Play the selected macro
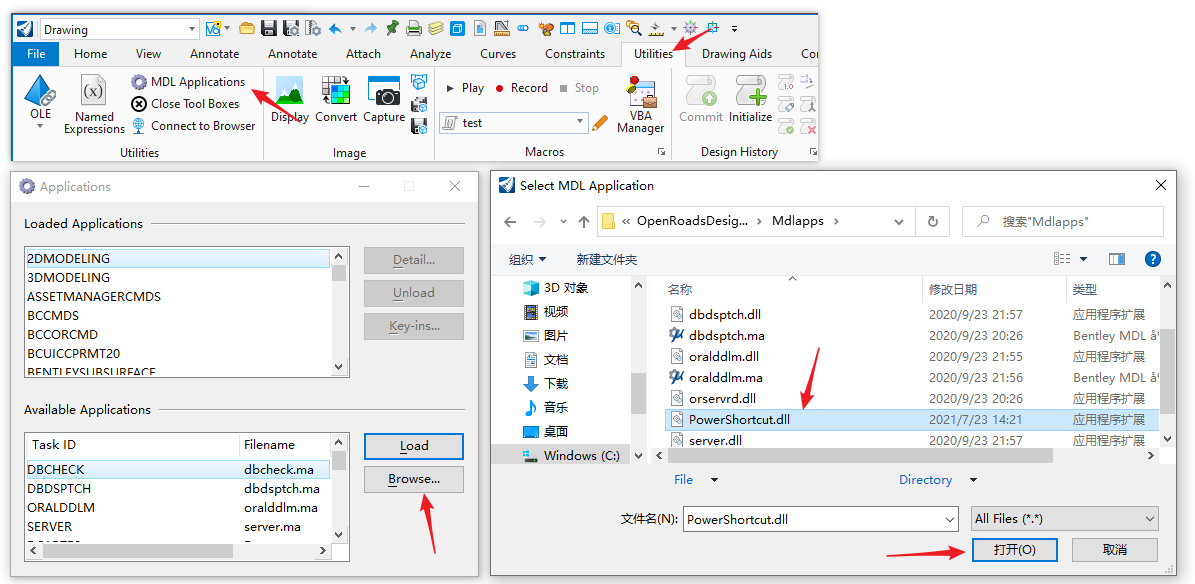 pos(465,88)
